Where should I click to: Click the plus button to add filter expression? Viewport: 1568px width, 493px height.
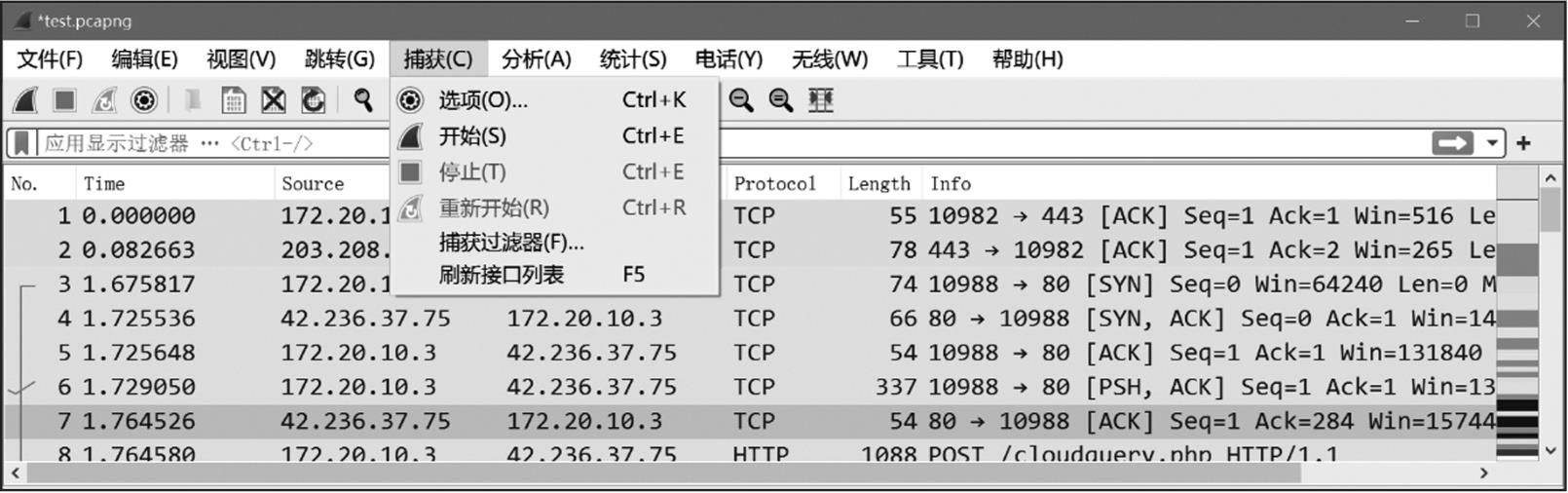click(1523, 143)
